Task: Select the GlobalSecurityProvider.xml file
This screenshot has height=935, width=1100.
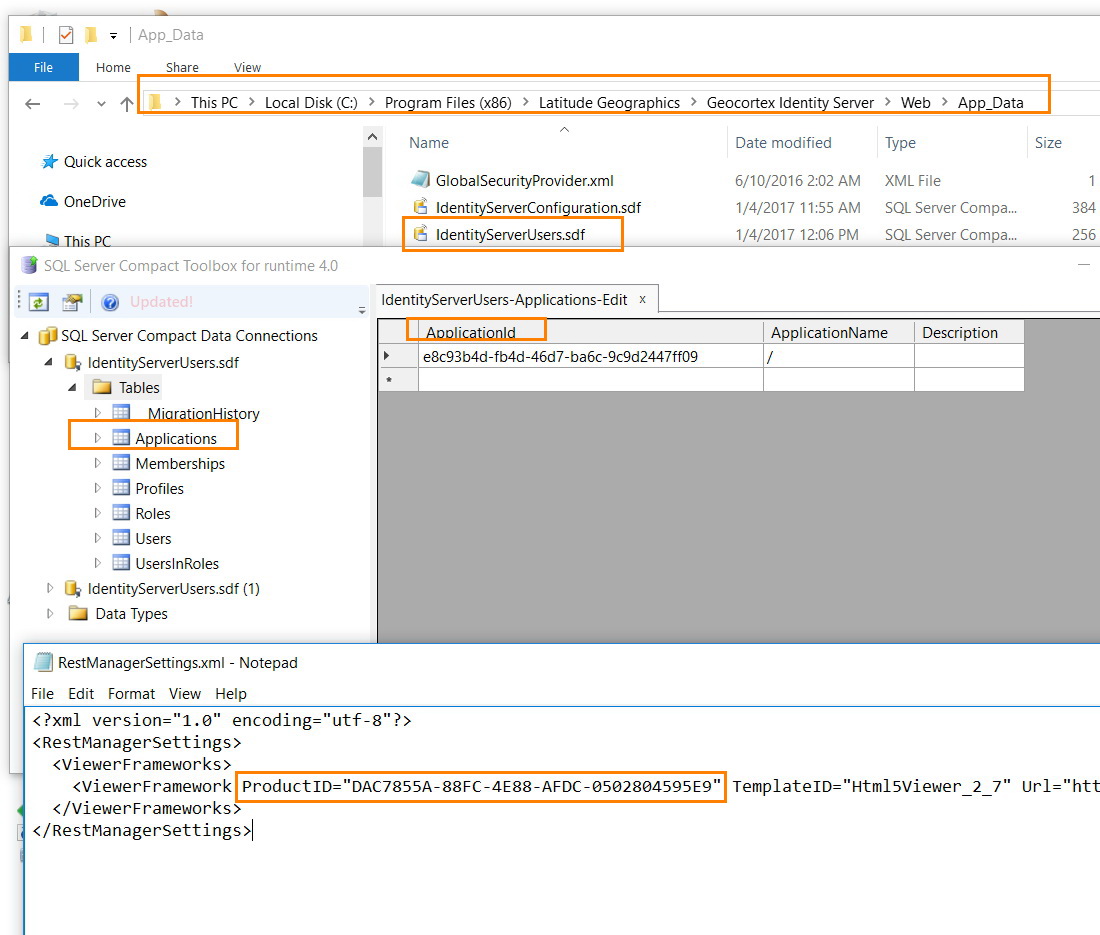Action: pyautogui.click(x=524, y=181)
